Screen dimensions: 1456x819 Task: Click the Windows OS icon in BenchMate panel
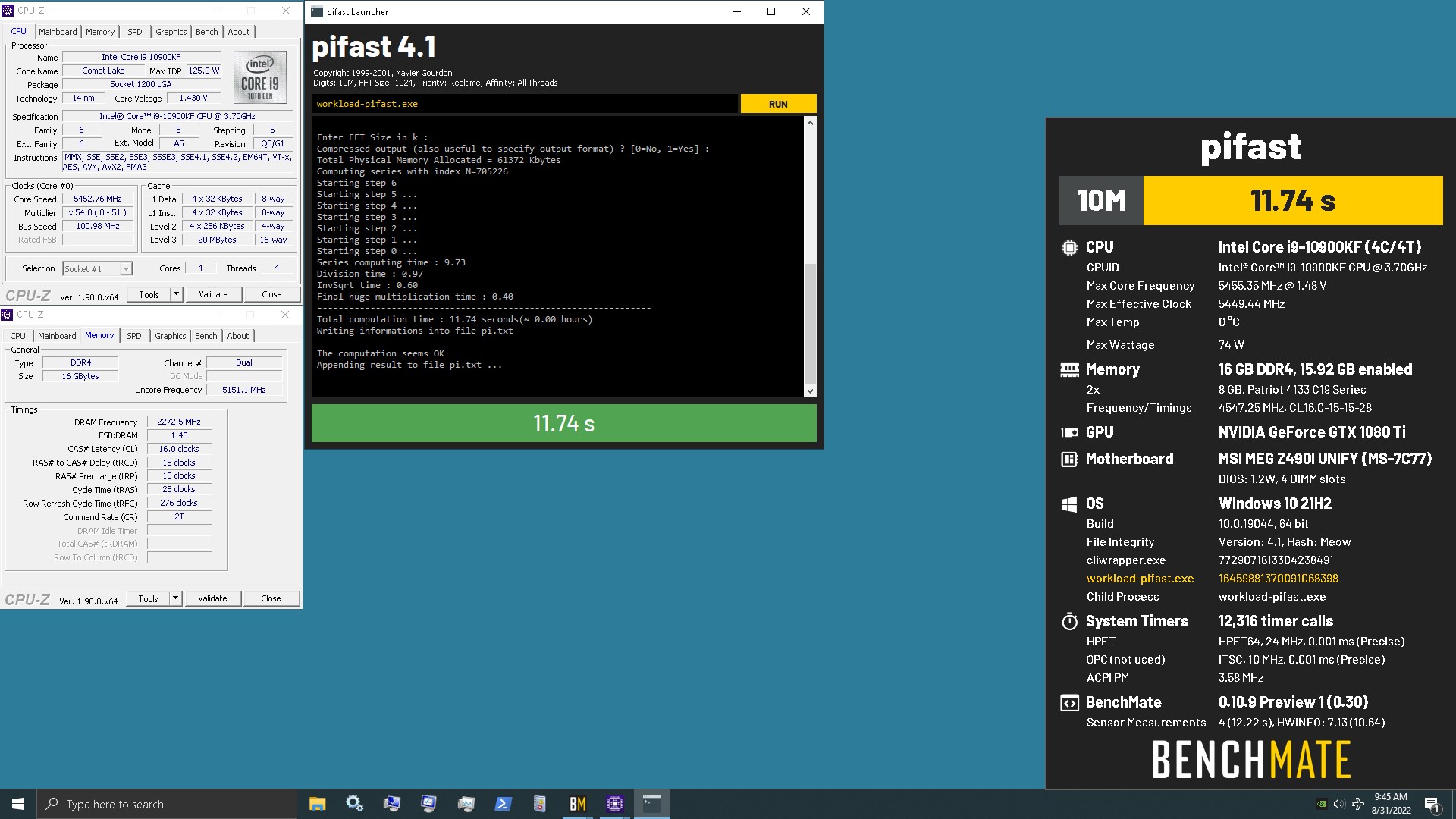pos(1069,504)
